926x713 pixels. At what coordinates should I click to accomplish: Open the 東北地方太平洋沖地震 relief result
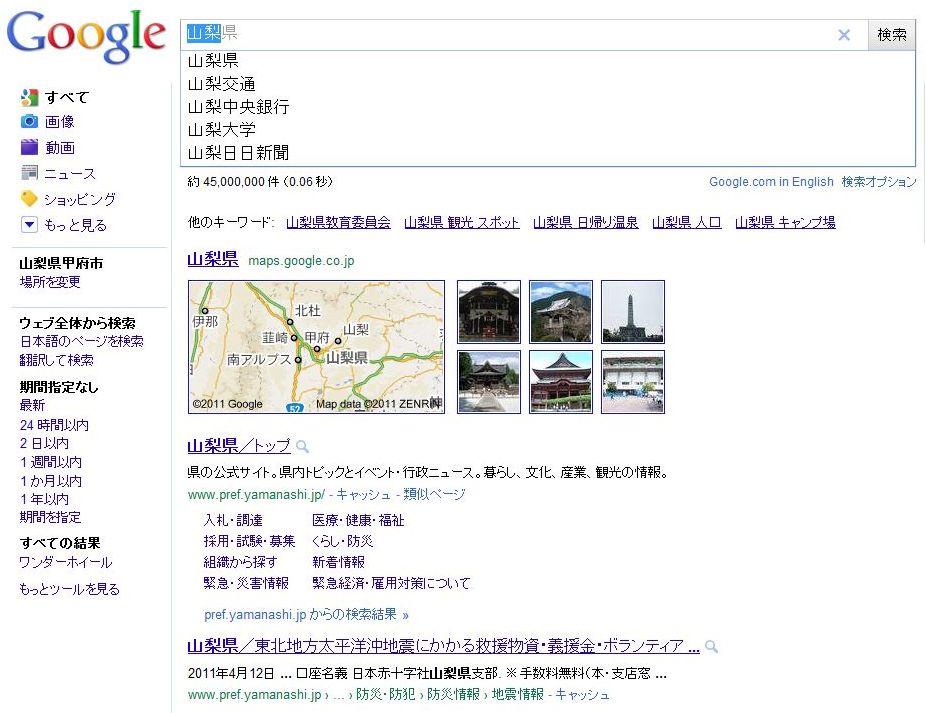coord(444,646)
